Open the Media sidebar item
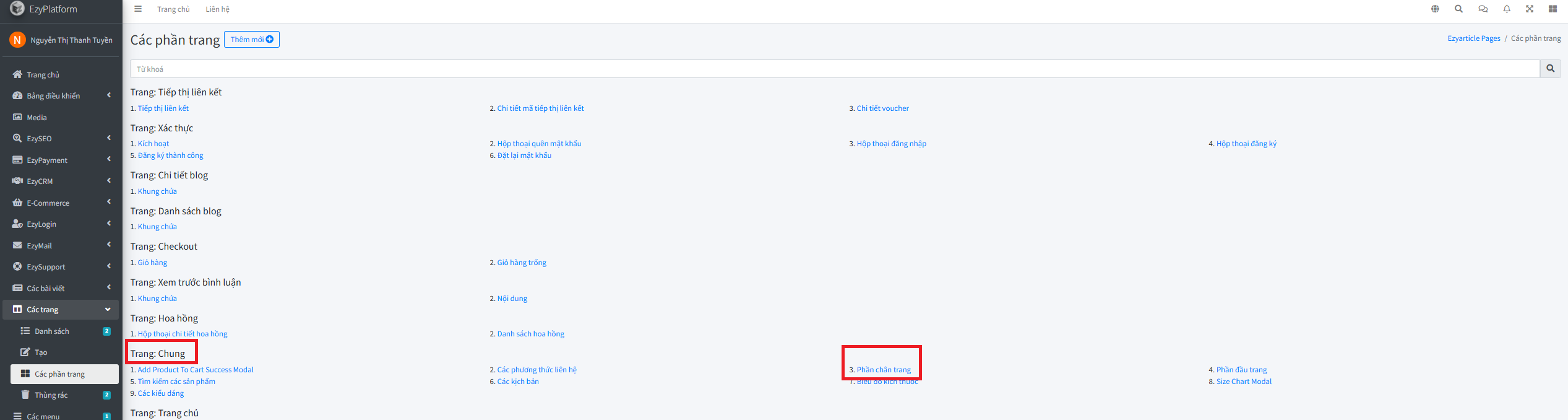1568x420 pixels. tap(37, 118)
